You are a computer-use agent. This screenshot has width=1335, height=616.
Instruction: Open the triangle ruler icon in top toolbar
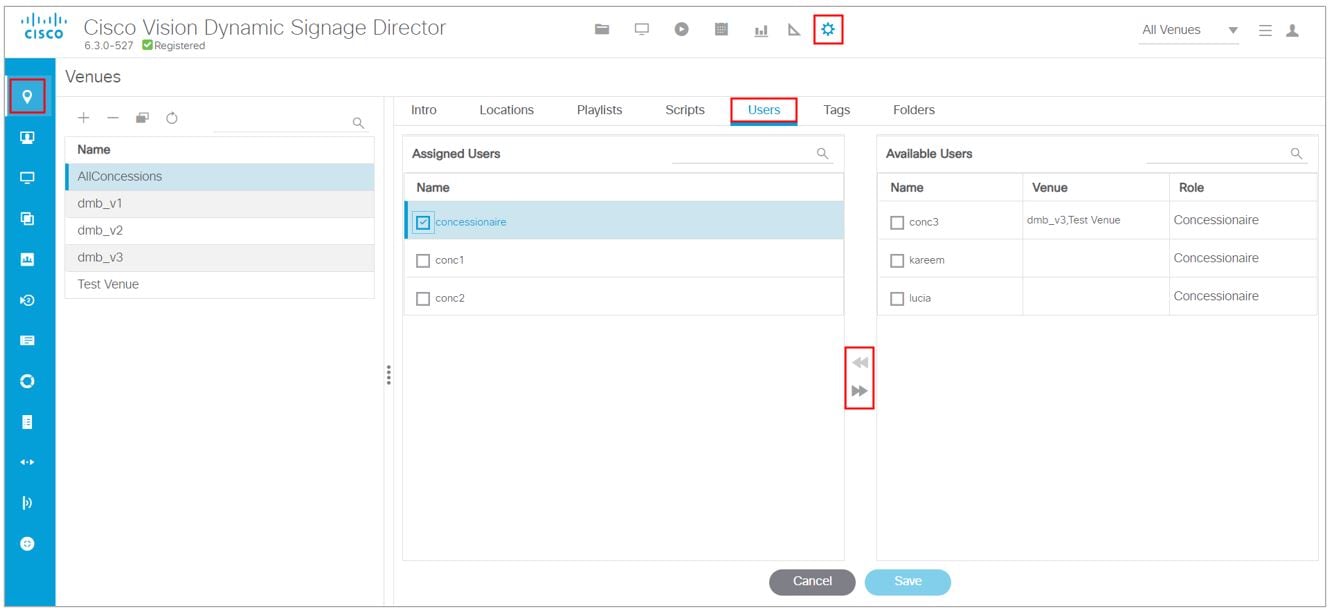click(794, 30)
